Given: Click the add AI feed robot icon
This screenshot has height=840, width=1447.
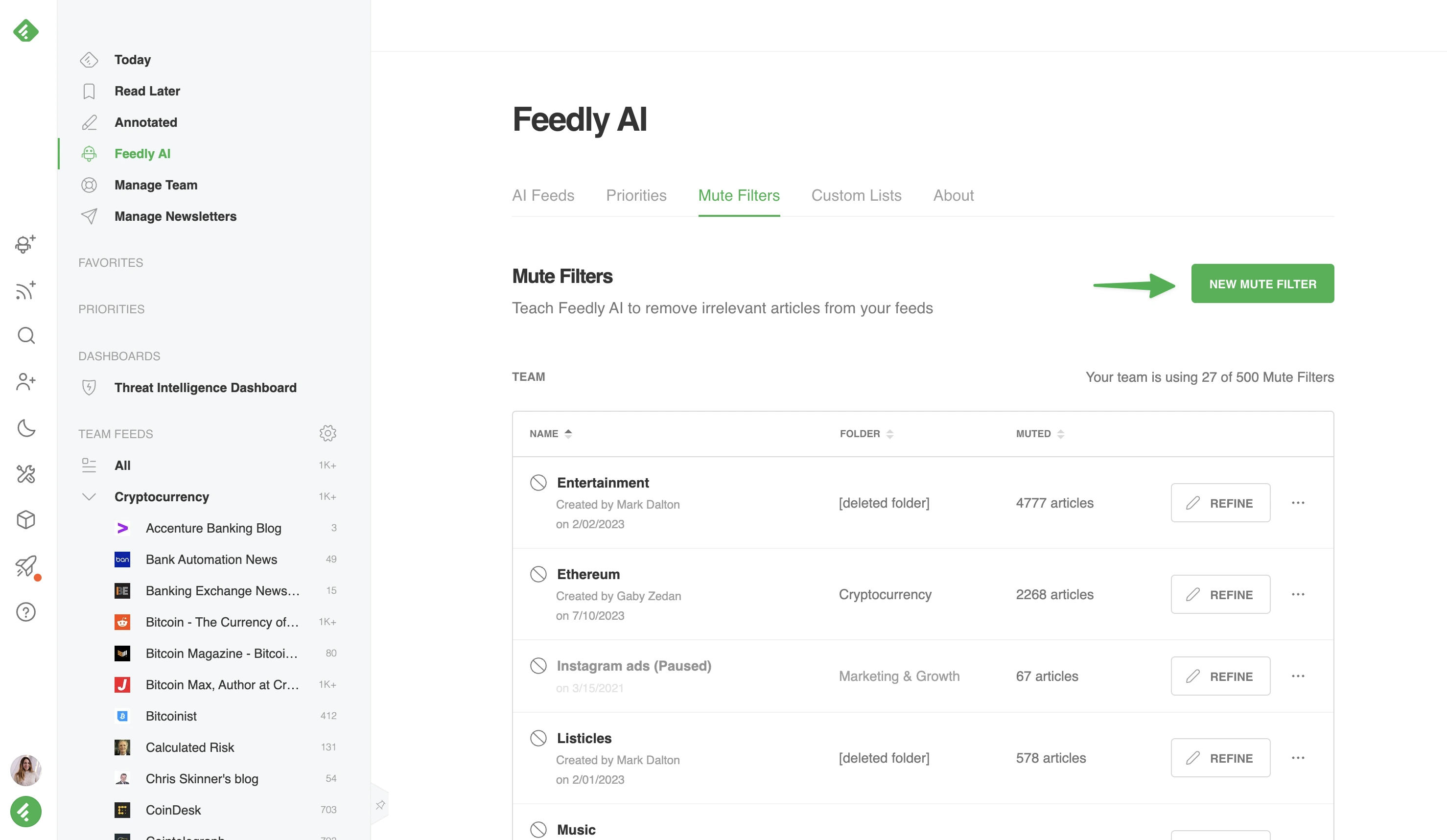Looking at the screenshot, I should 26,244.
